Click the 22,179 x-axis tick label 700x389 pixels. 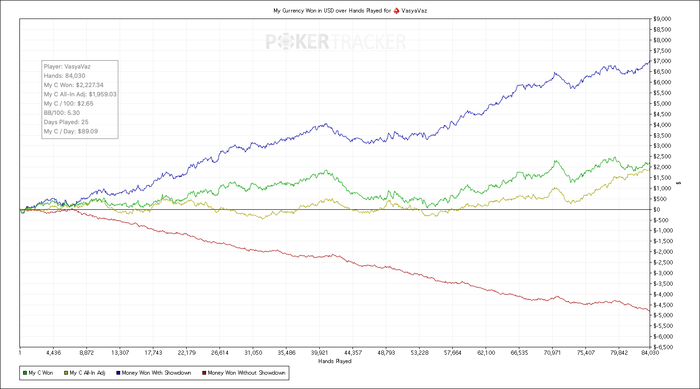(187, 353)
